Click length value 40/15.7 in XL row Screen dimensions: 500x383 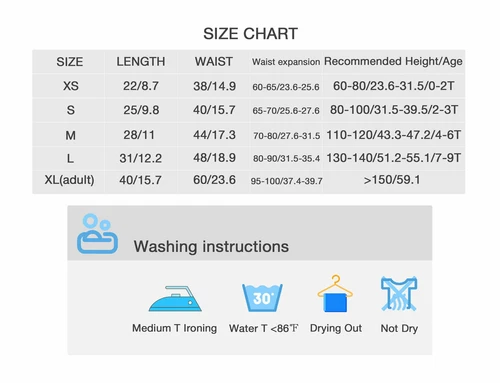[140, 180]
